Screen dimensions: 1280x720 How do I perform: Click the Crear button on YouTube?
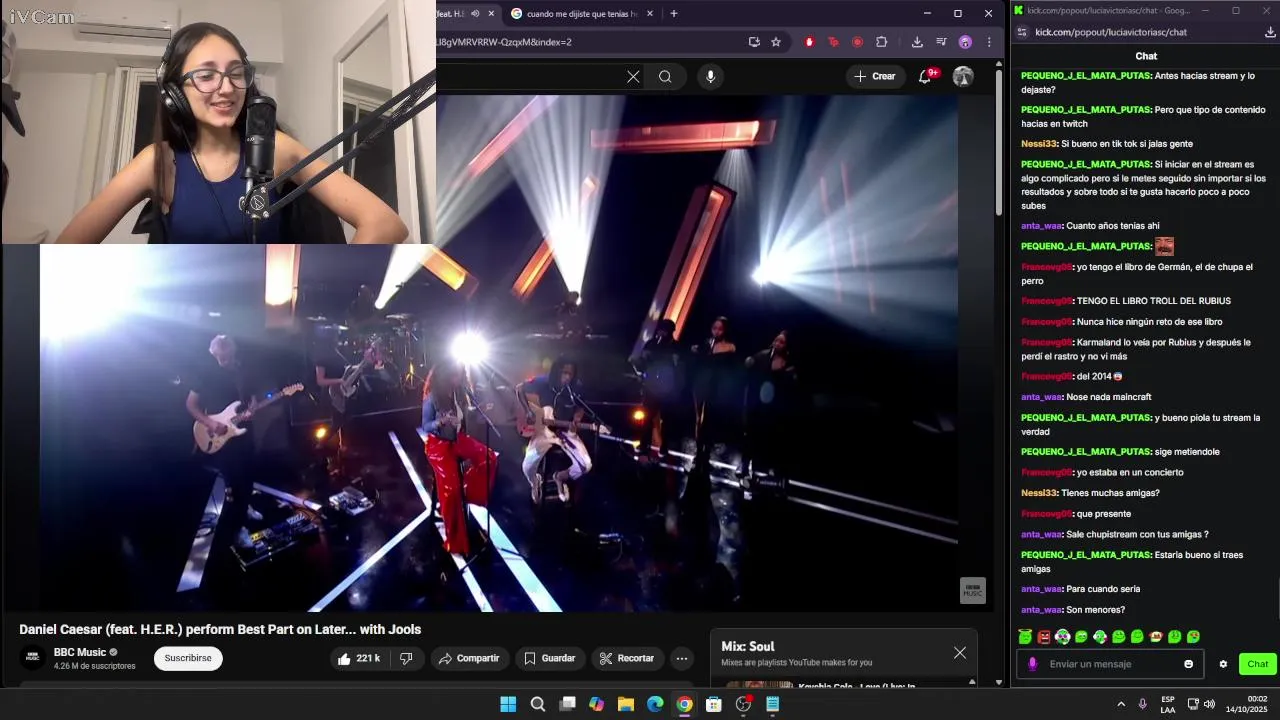(x=874, y=76)
